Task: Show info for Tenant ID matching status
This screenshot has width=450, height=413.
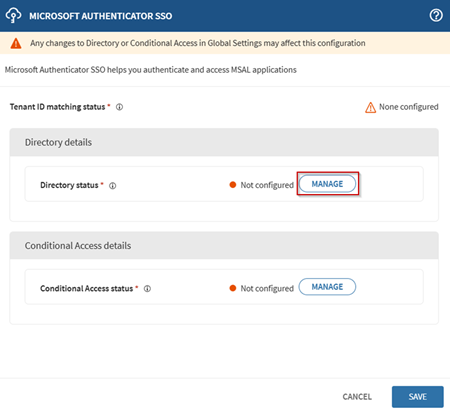Action: (119, 107)
